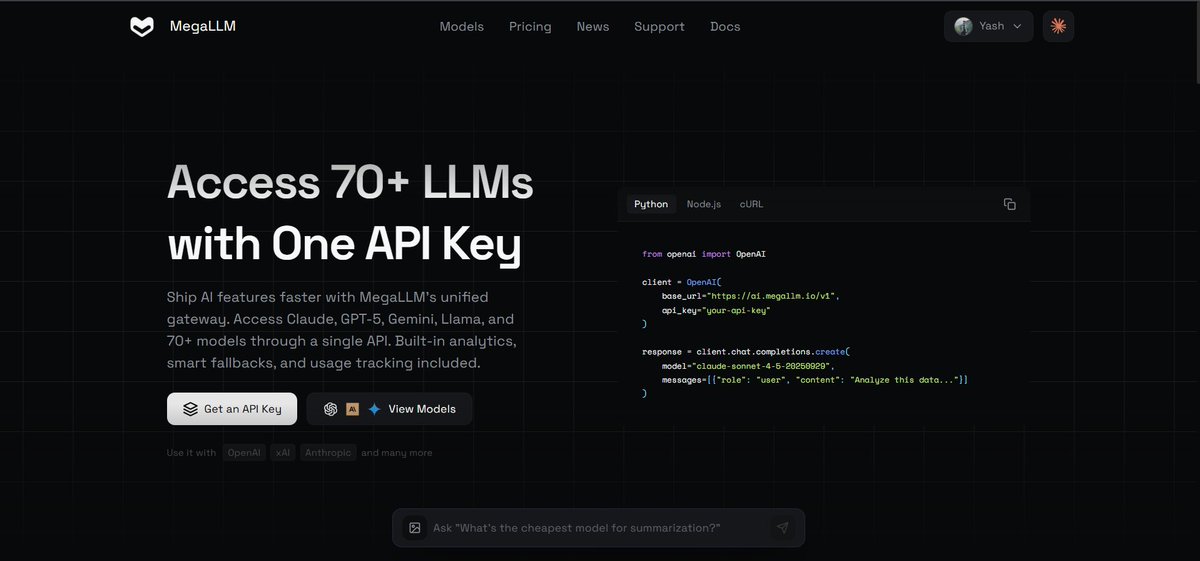Open the News nav item
The image size is (1200, 561).
593,27
